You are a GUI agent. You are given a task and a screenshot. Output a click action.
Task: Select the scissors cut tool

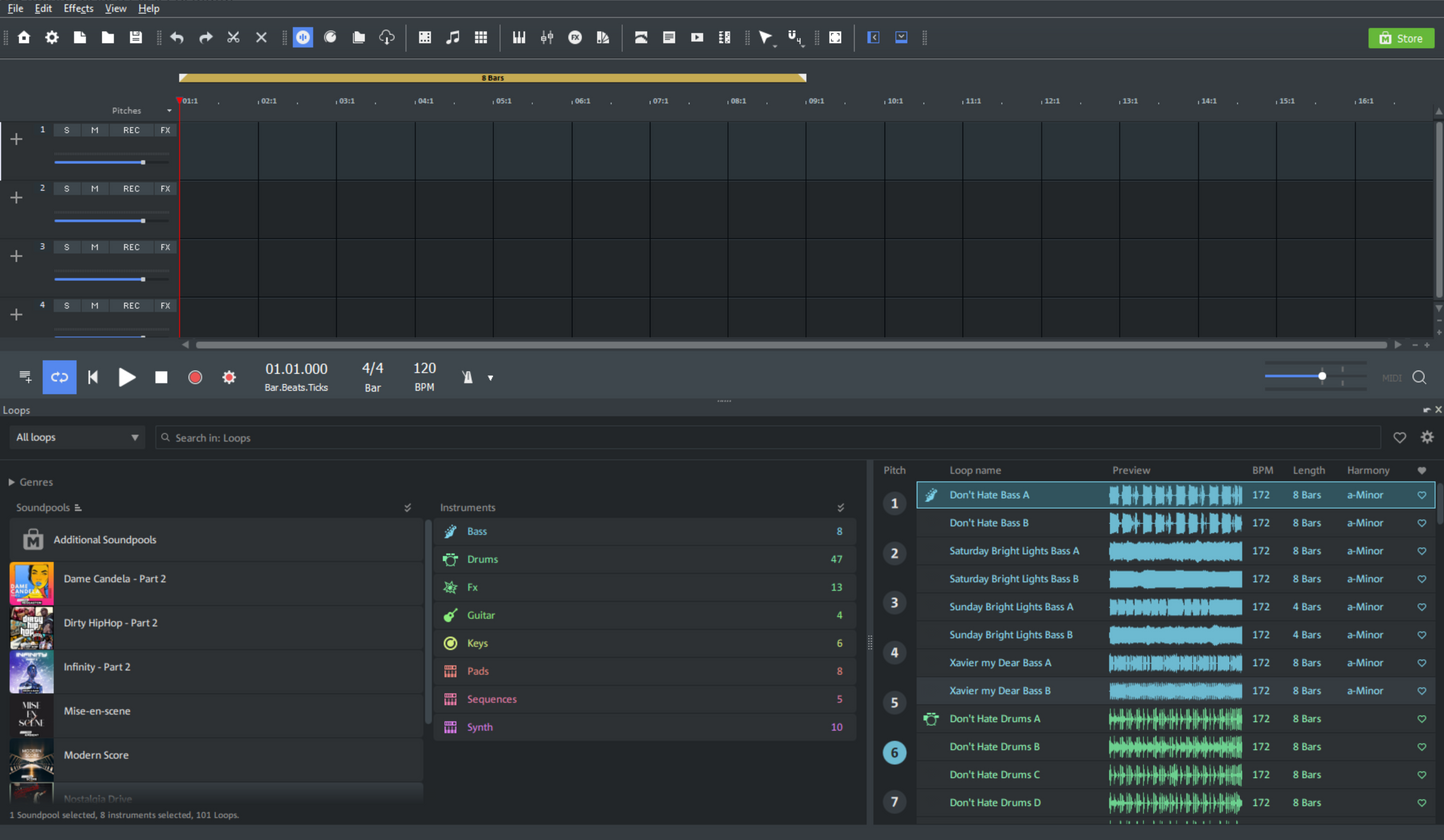pos(233,37)
